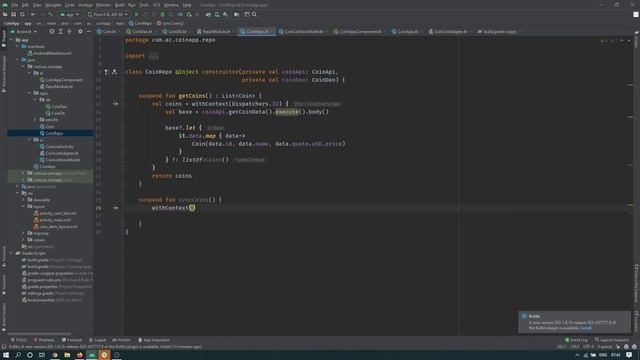Open the Project pane settings gear
Viewport: 640px width, 360px height.
(80, 31)
